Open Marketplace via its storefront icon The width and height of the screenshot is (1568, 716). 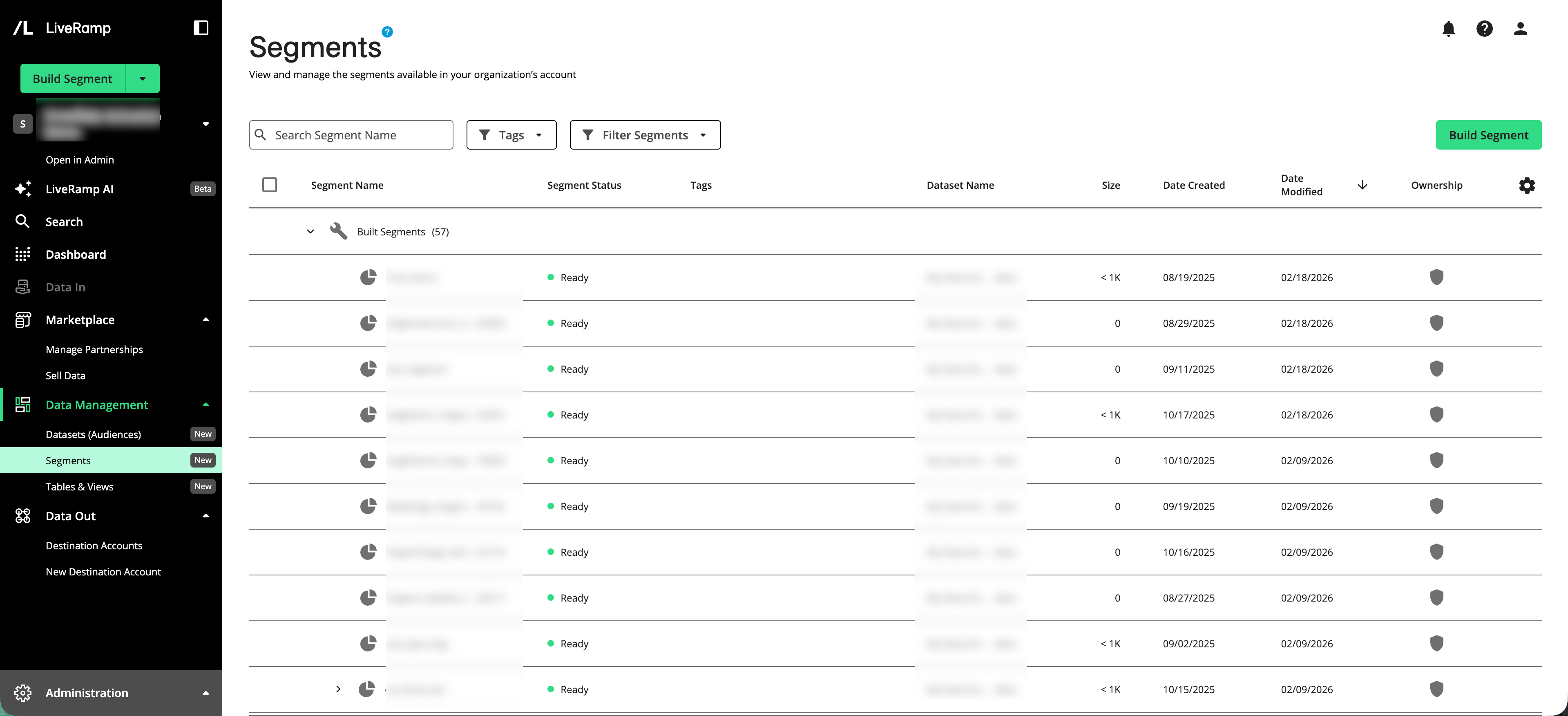tap(22, 320)
